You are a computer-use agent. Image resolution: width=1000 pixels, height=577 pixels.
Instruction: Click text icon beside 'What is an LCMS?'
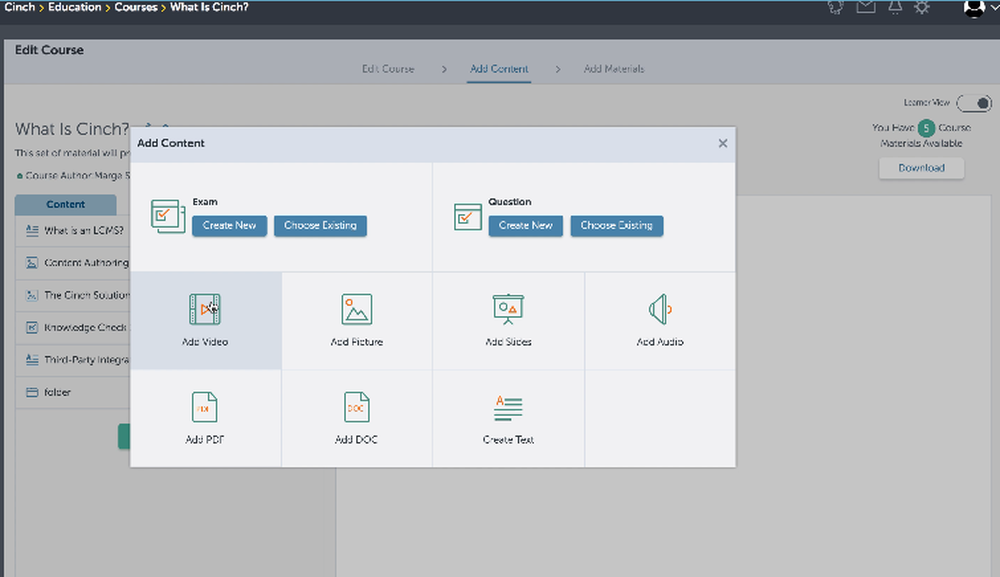[32, 231]
